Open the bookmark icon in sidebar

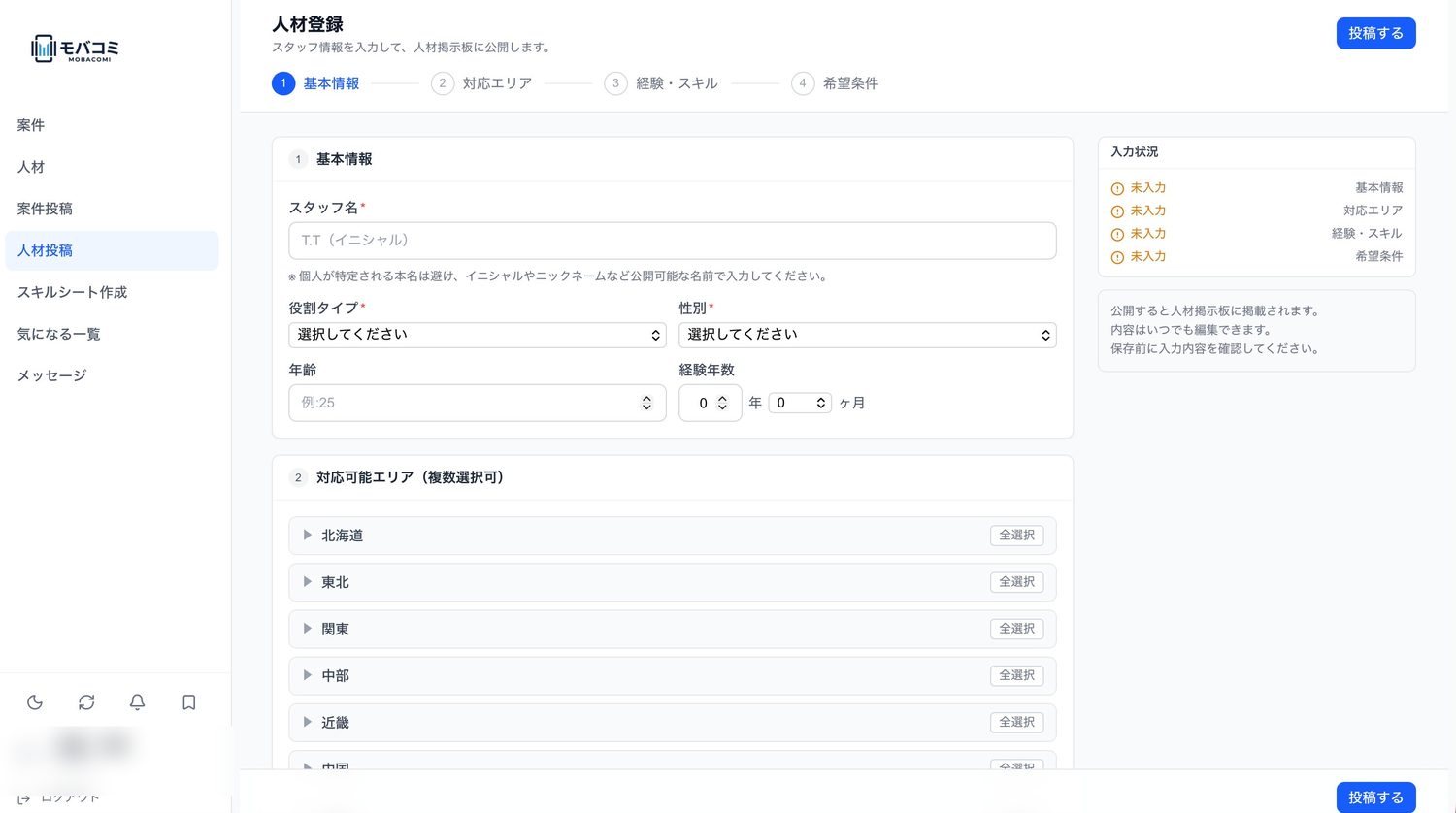[x=189, y=702]
